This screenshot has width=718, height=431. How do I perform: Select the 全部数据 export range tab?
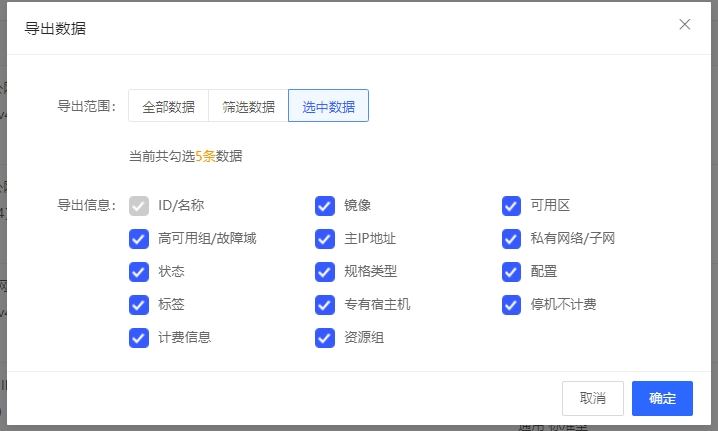point(169,106)
